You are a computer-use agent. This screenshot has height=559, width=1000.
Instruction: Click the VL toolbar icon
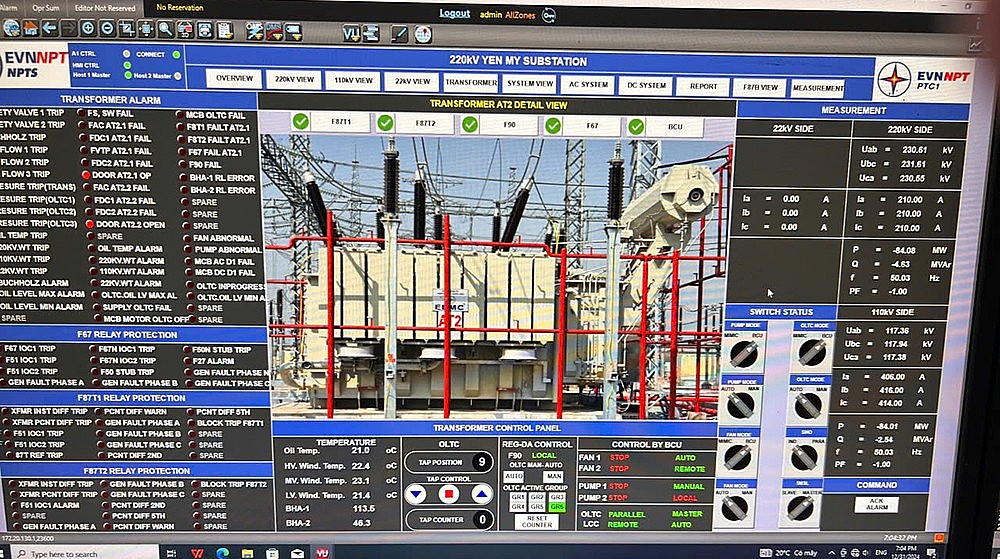tap(351, 33)
